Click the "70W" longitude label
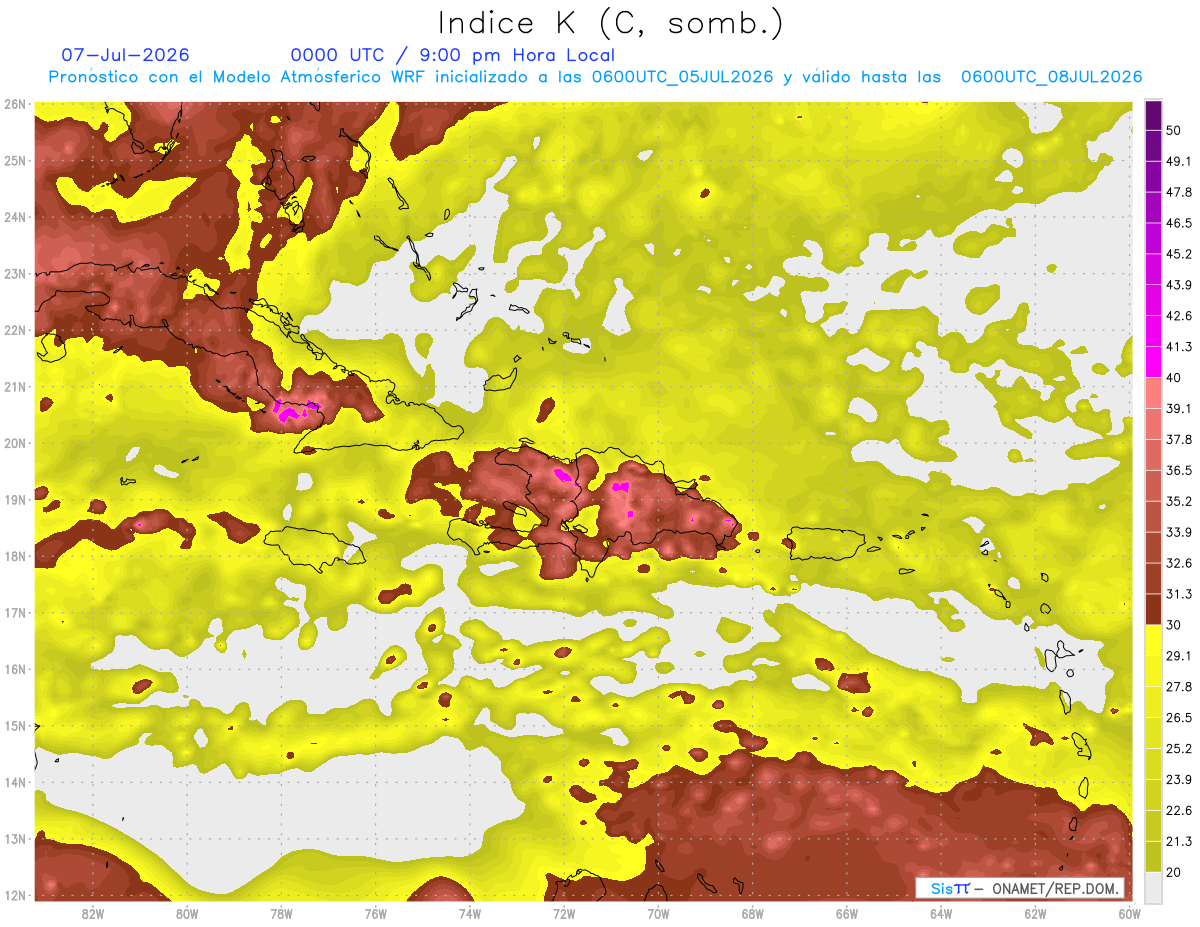Image resolution: width=1200 pixels, height=927 pixels. (x=658, y=913)
